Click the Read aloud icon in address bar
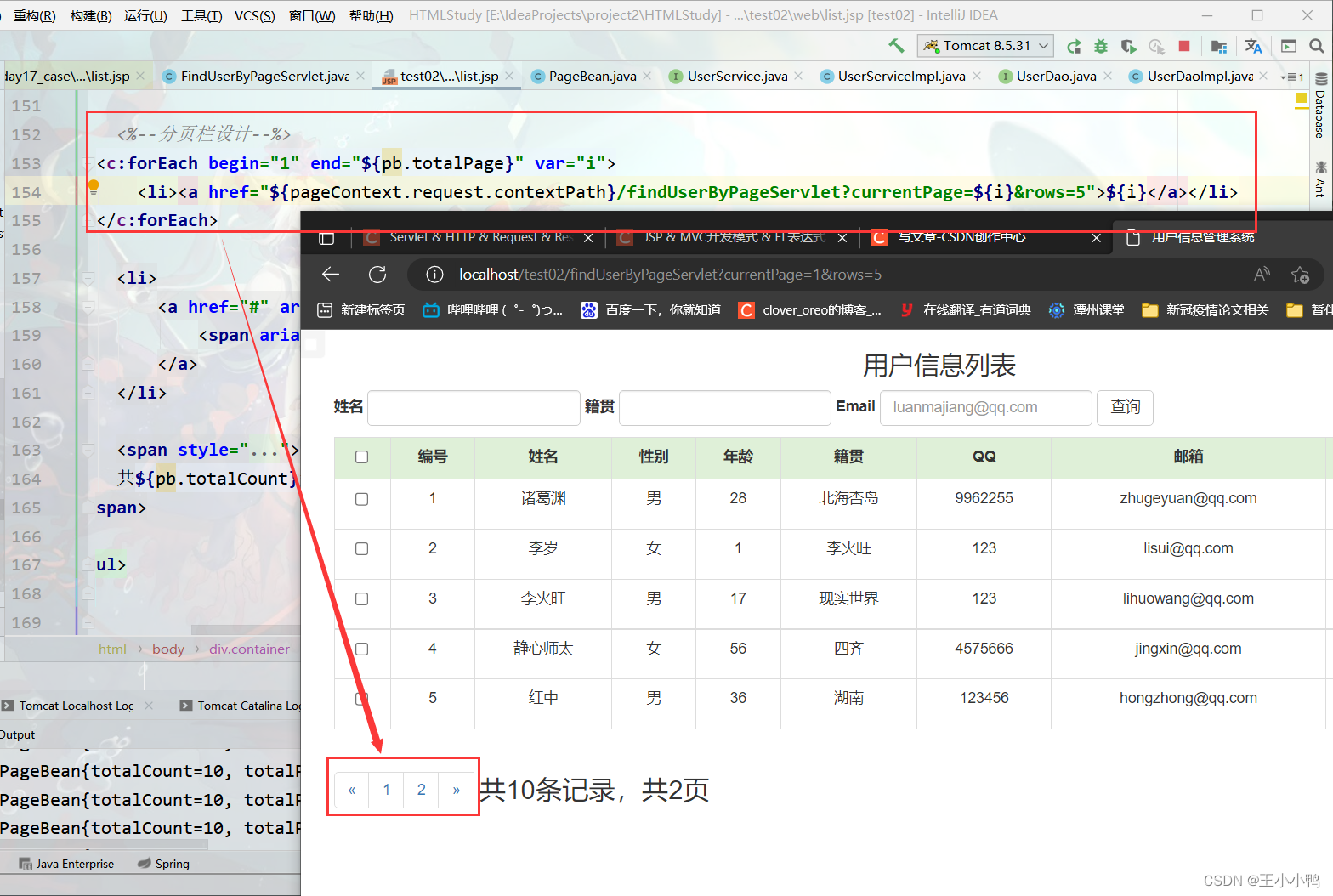Image resolution: width=1333 pixels, height=896 pixels. (1262, 274)
